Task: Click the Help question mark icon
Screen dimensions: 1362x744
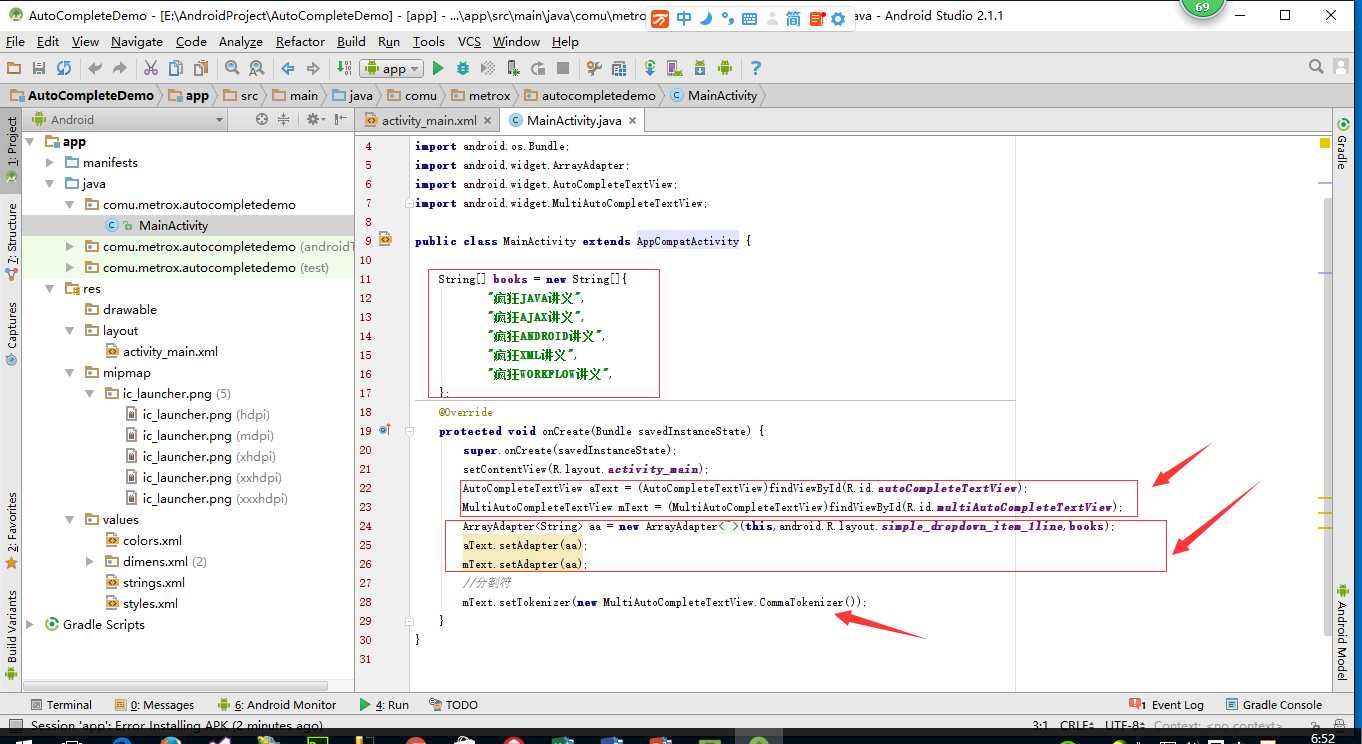Action: pyautogui.click(x=756, y=68)
